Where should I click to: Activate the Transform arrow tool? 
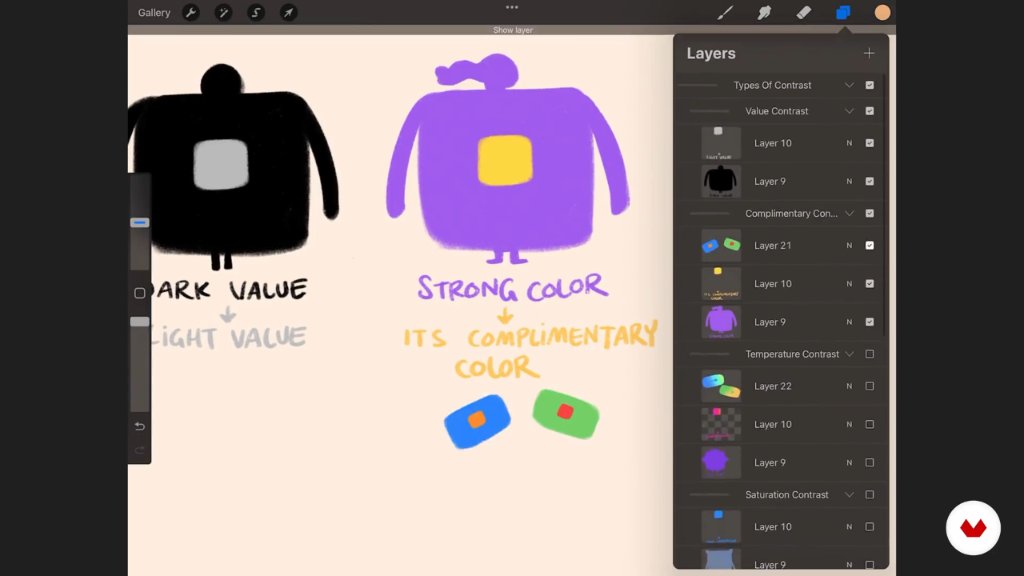[288, 12]
